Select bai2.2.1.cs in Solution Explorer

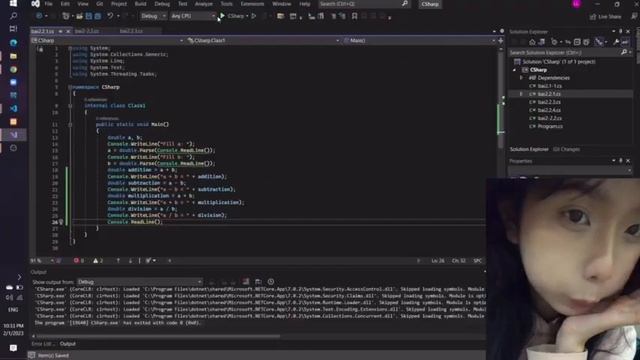(x=549, y=94)
